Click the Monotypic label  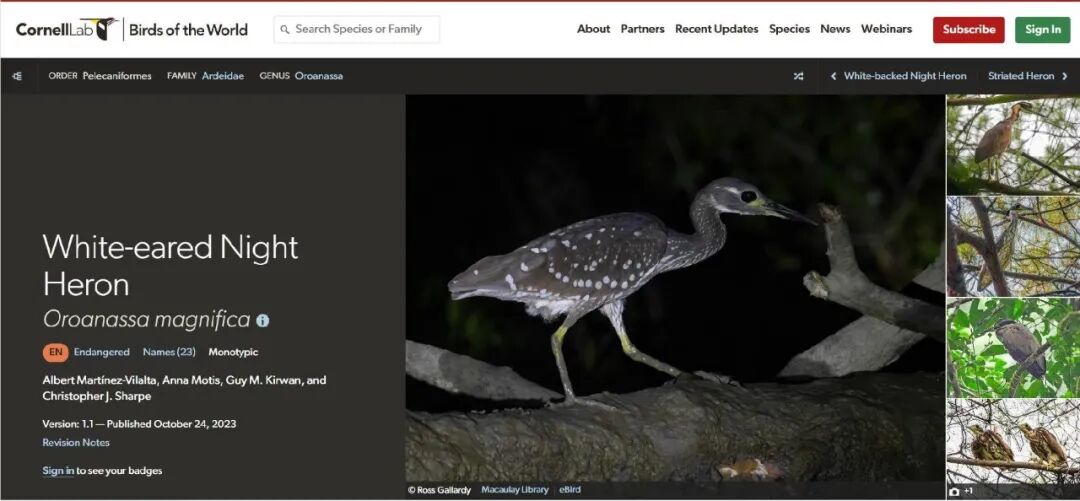[233, 352]
